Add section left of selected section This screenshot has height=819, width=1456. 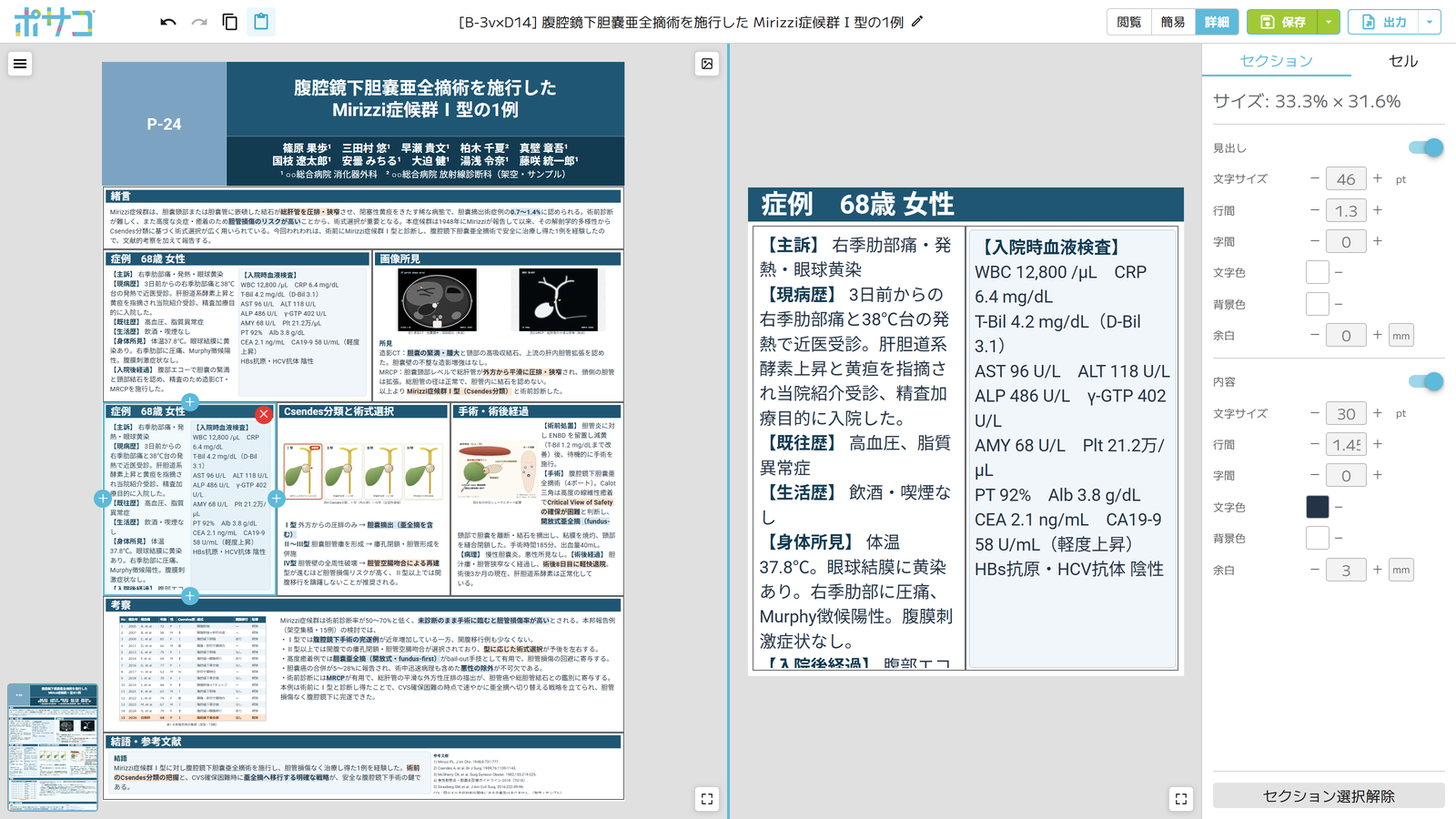103,499
